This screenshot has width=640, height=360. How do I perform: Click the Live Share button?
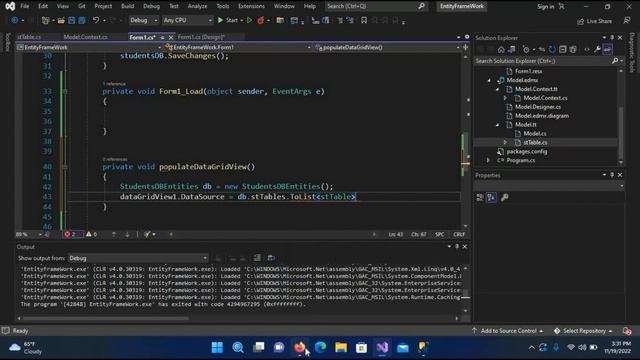[595, 21]
